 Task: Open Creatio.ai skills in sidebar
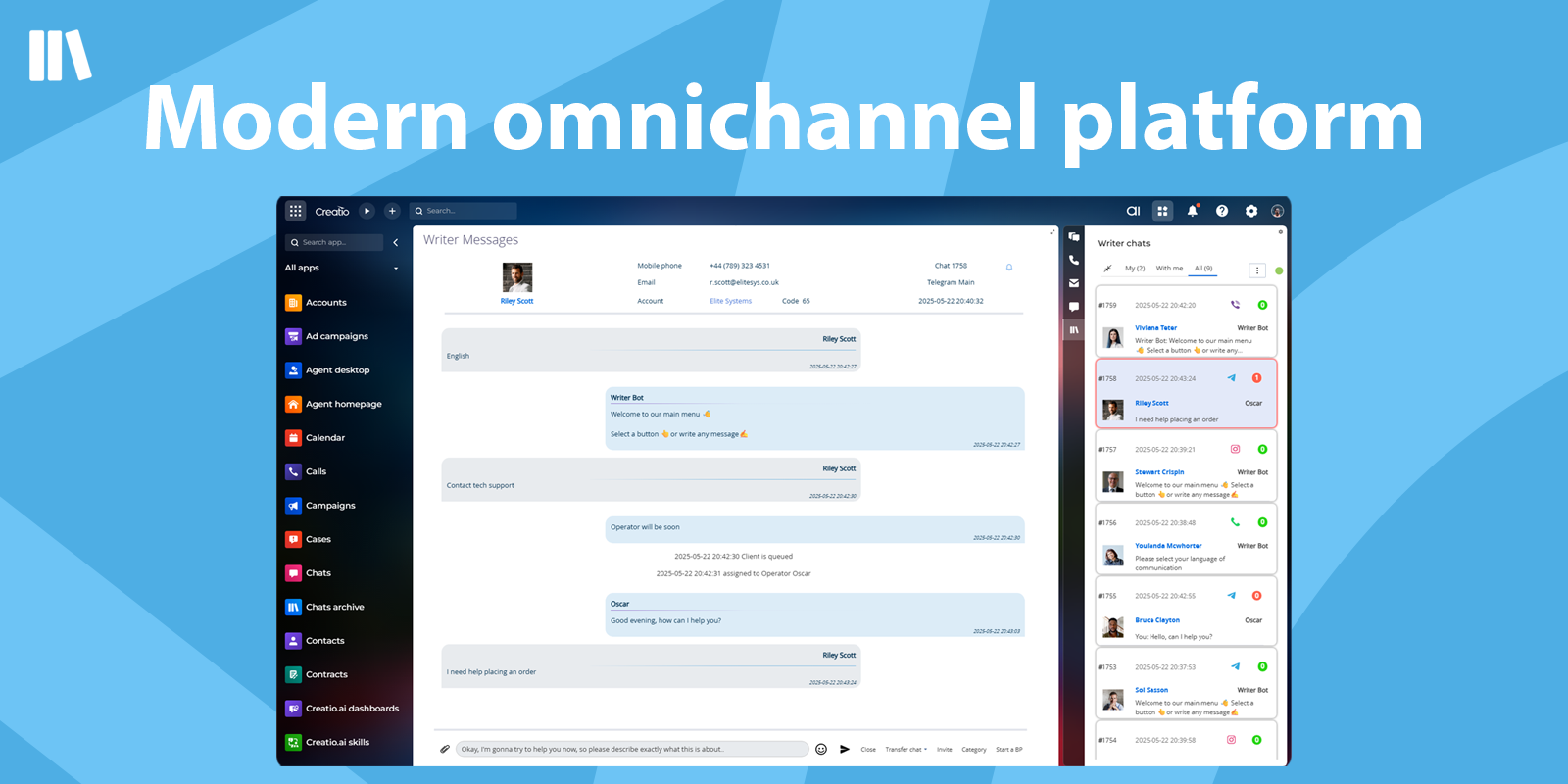tap(337, 742)
